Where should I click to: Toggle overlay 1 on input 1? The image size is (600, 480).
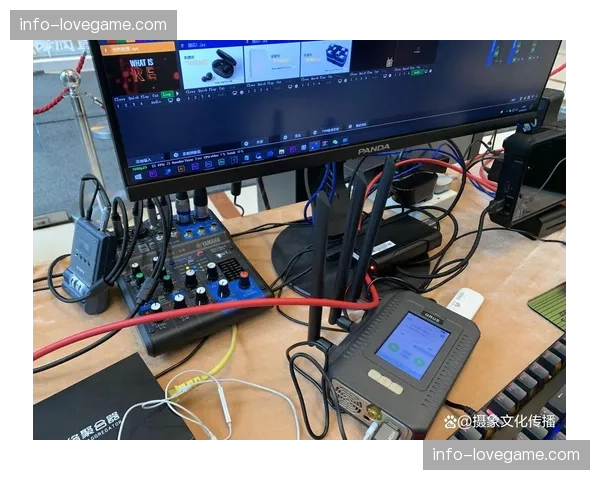click(x=118, y=104)
